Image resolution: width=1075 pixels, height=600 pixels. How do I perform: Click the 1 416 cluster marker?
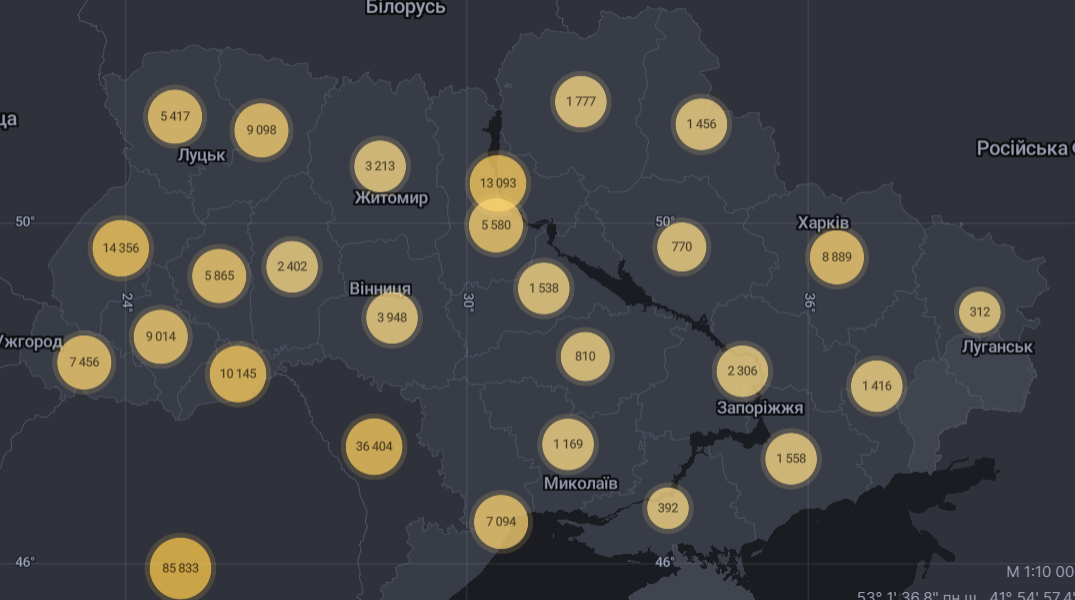[876, 385]
